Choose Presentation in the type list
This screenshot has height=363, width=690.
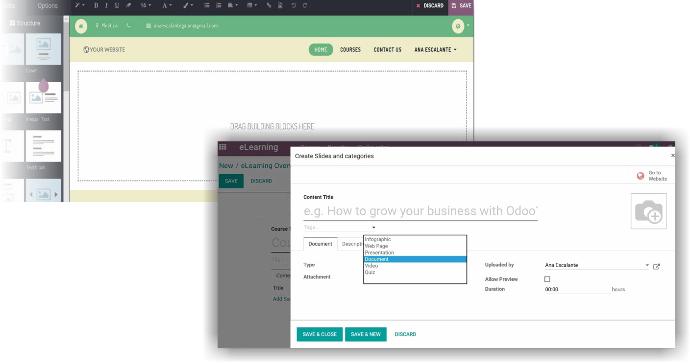point(415,253)
